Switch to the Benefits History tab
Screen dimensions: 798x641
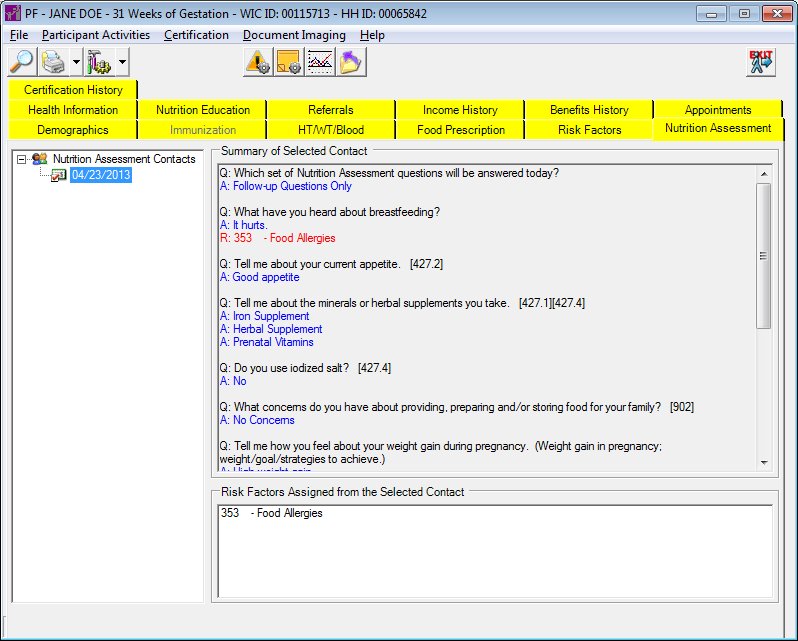pyautogui.click(x=589, y=110)
